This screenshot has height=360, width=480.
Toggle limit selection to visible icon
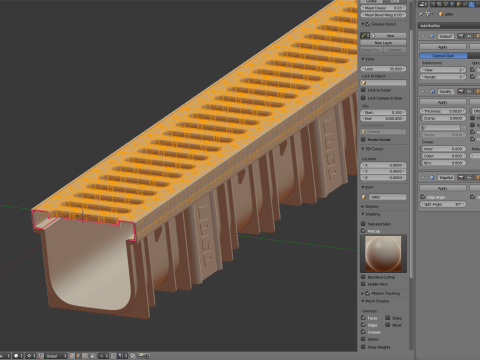(x=93, y=356)
